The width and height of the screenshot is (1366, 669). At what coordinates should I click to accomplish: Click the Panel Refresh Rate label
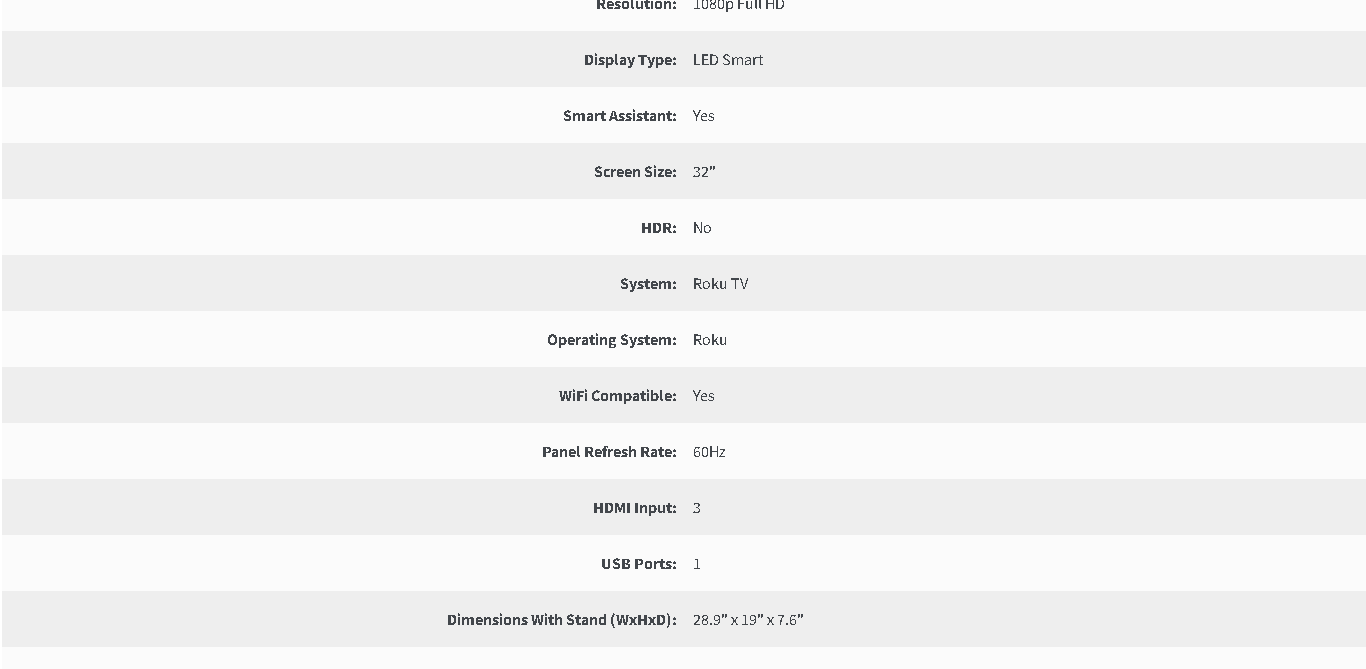click(609, 452)
